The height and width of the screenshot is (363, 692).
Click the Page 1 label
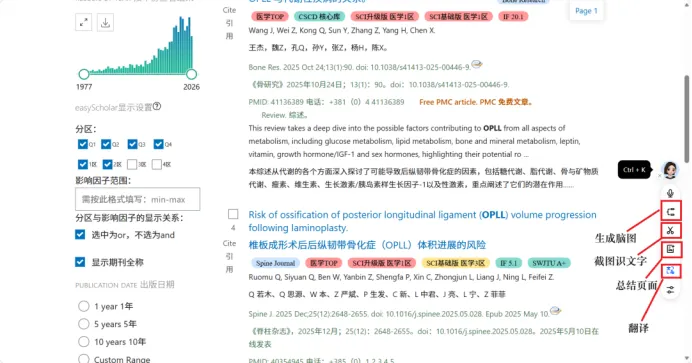tap(586, 11)
